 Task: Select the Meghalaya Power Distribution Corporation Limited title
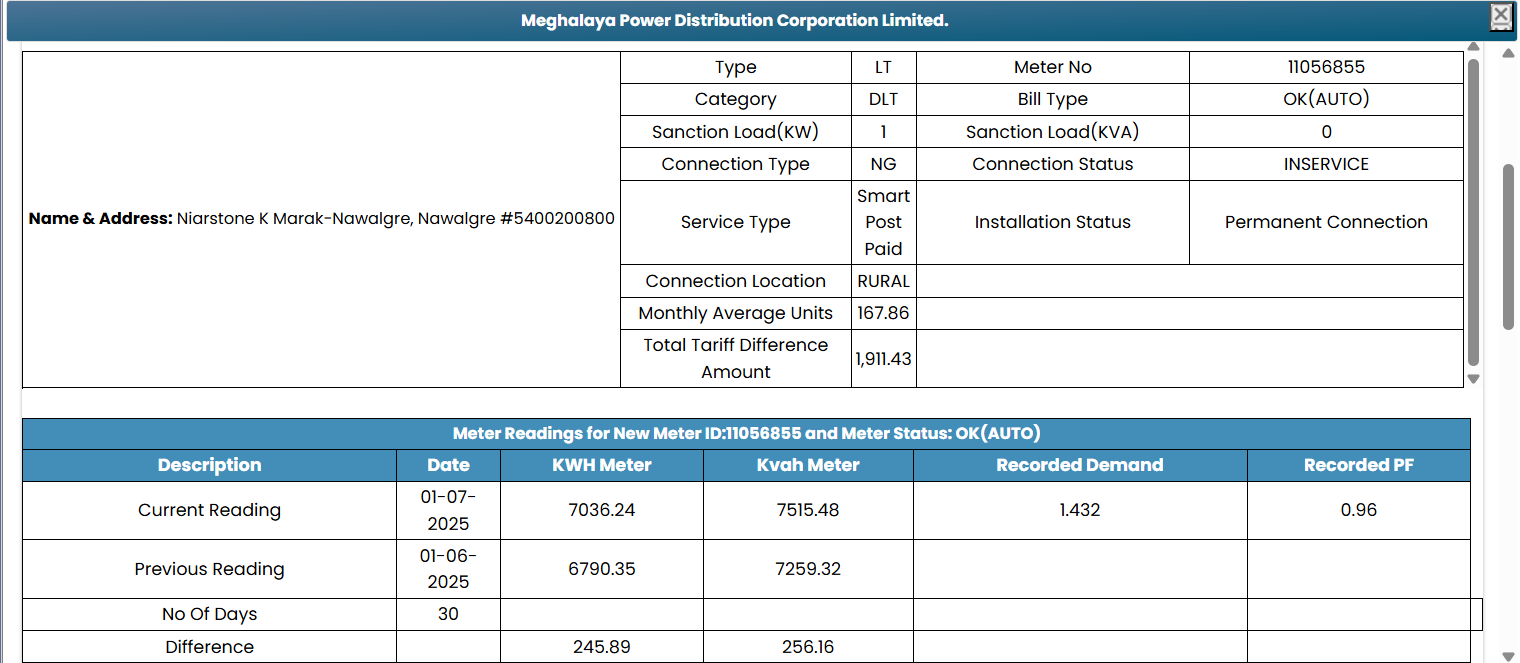[734, 20]
